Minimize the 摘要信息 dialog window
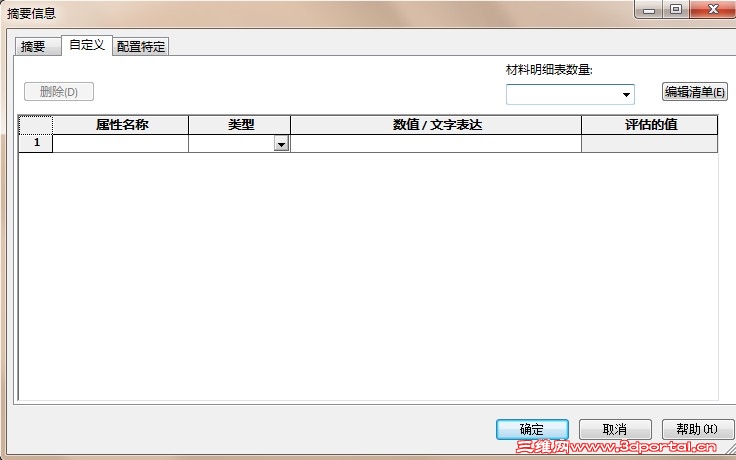Image resolution: width=736 pixels, height=460 pixels. pyautogui.click(x=649, y=9)
